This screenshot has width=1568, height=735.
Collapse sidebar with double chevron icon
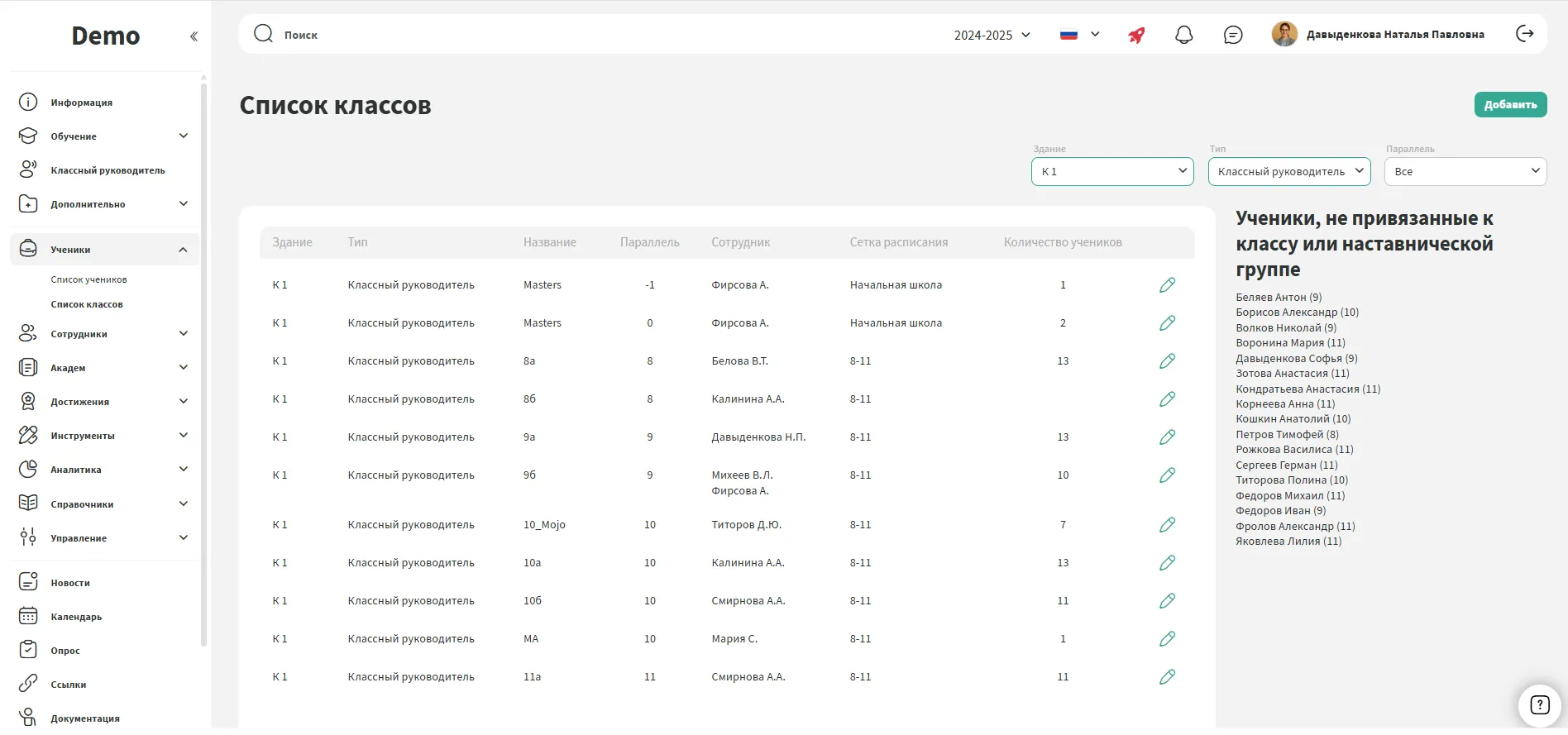[x=194, y=36]
